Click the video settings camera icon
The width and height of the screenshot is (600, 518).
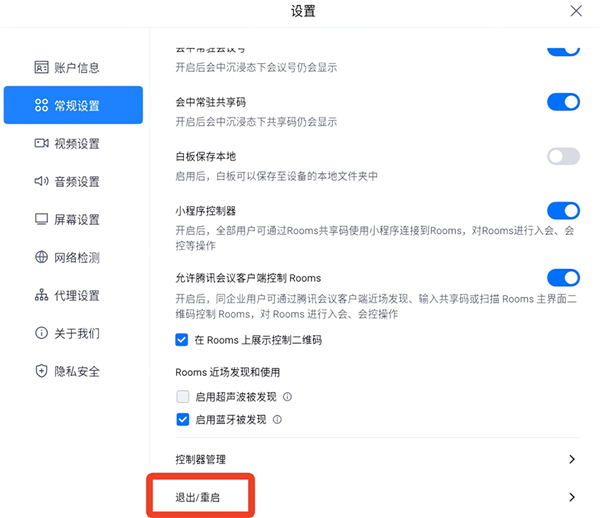click(41, 143)
